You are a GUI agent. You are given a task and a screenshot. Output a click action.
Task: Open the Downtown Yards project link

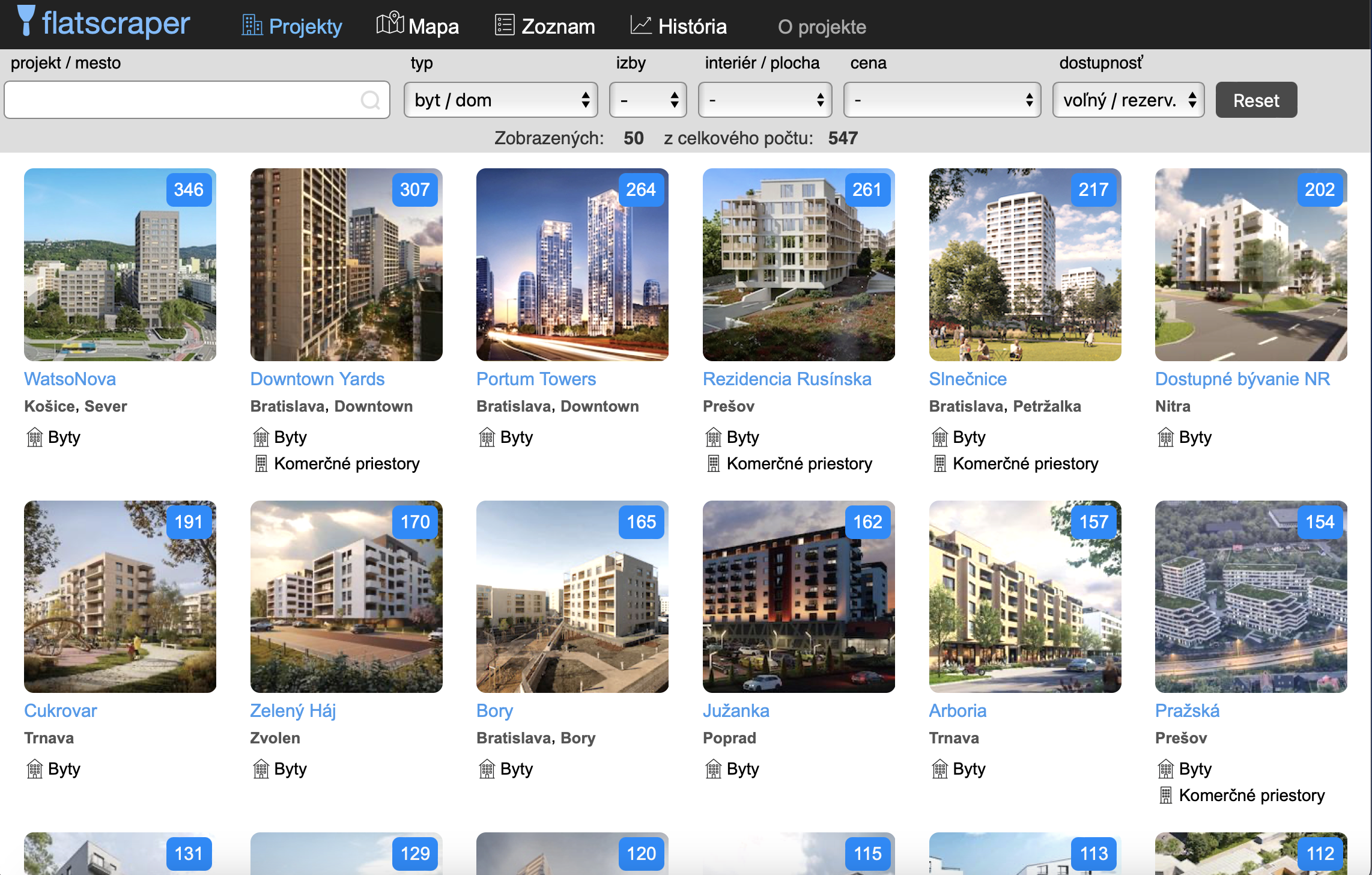pyautogui.click(x=317, y=379)
